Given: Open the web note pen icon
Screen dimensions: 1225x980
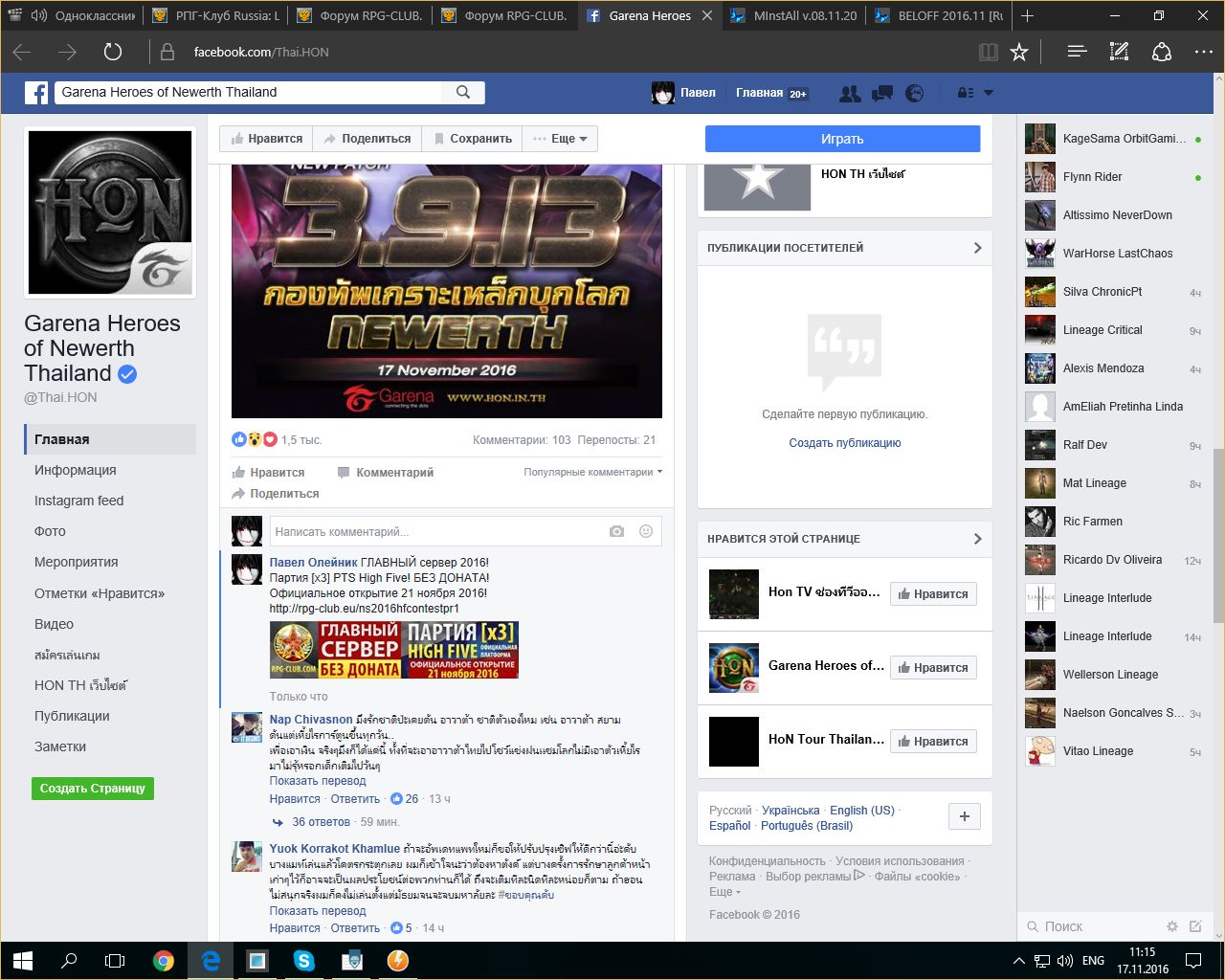Looking at the screenshot, I should [x=1119, y=52].
